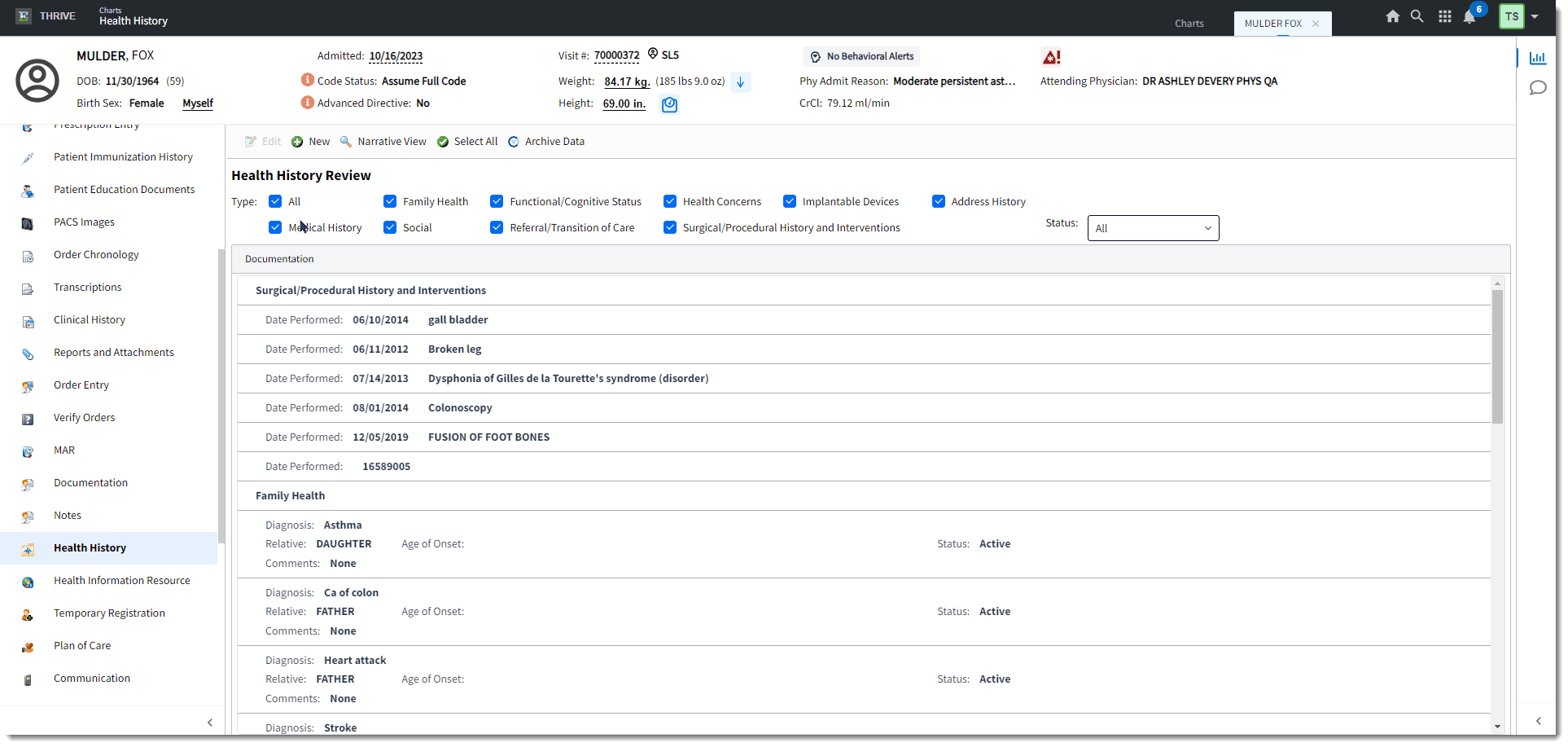
Task: Click the 84.17 kg weight link
Action: point(627,81)
